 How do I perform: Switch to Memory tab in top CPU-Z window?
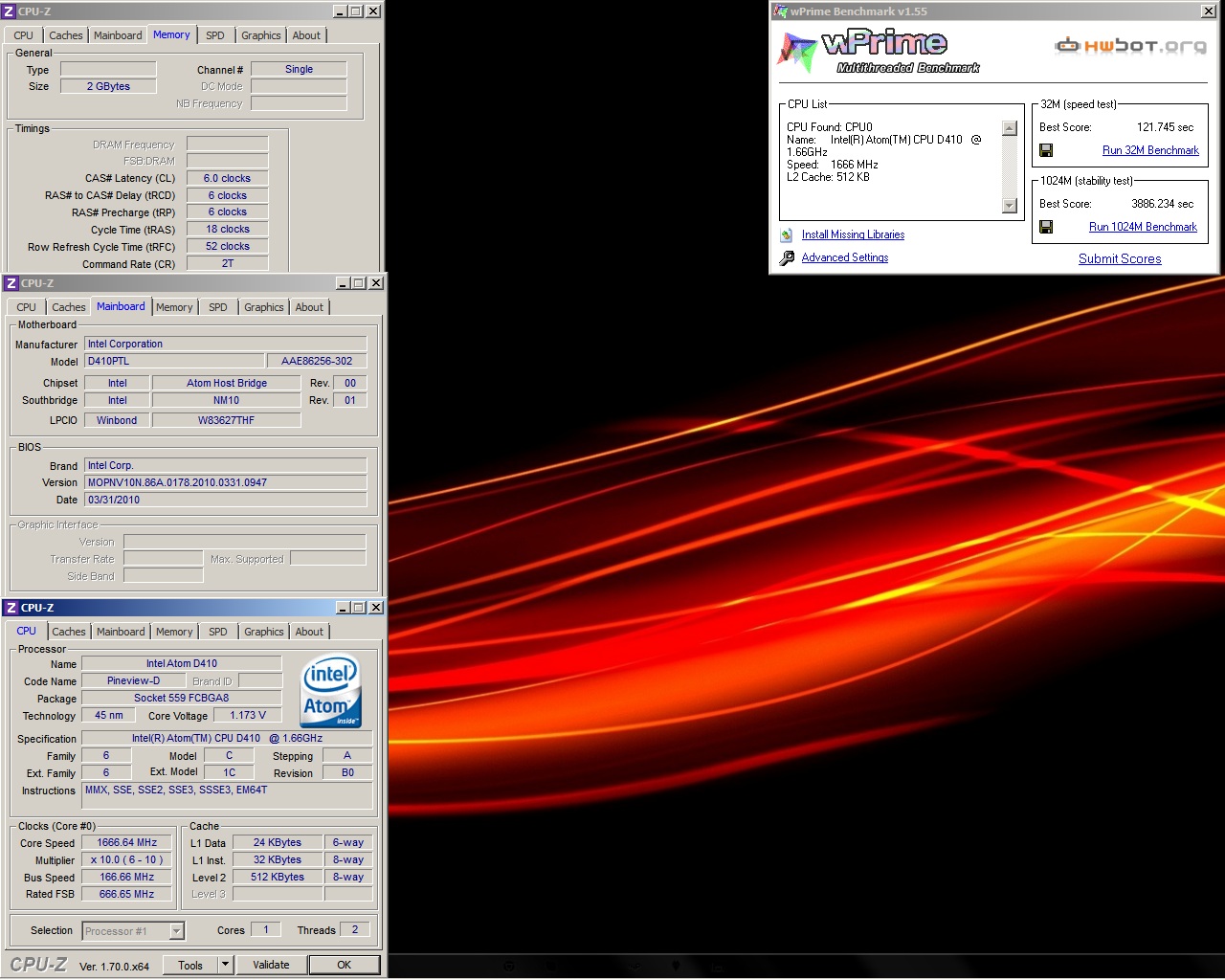coord(171,34)
